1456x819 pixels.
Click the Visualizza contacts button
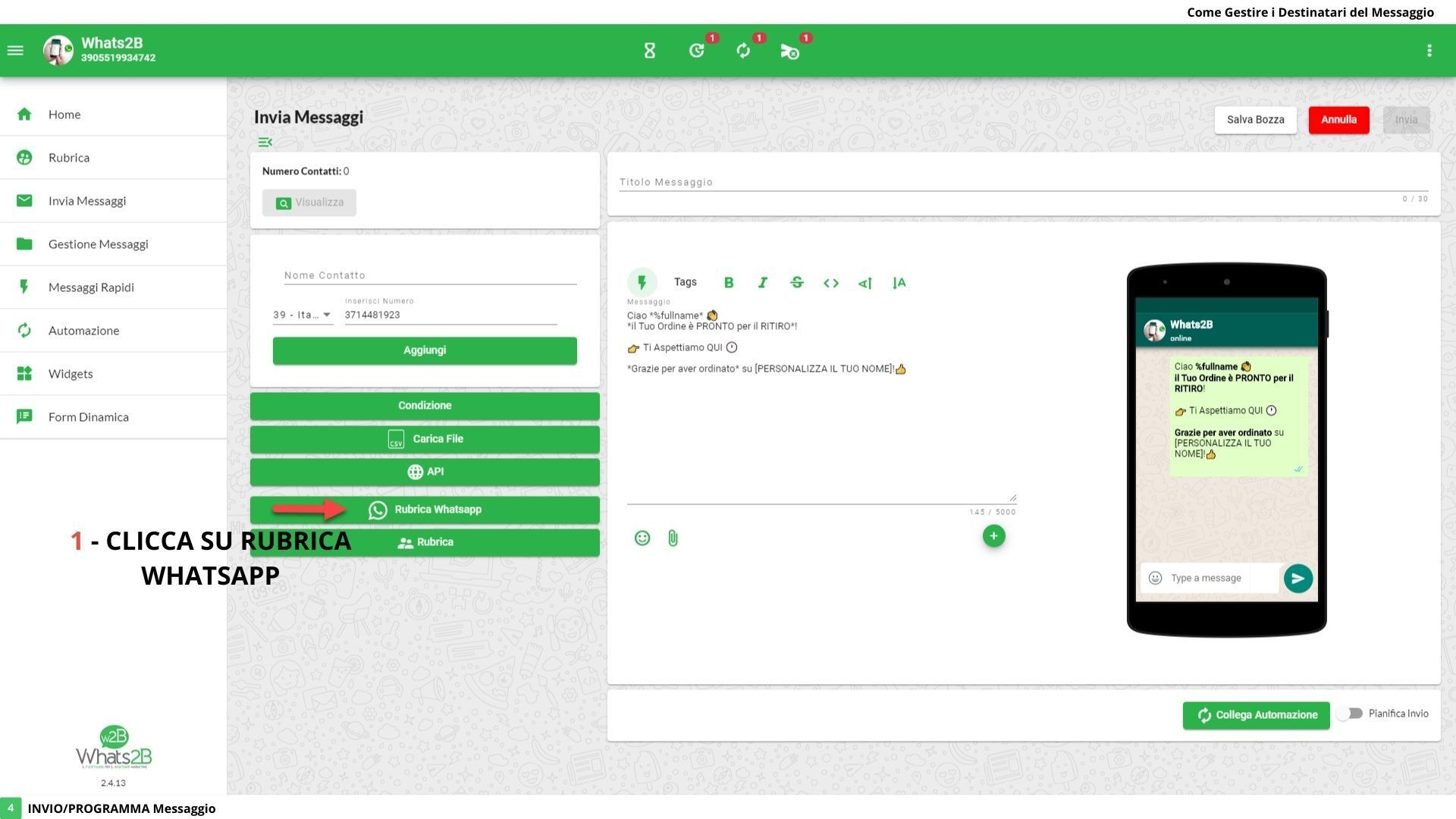[309, 202]
